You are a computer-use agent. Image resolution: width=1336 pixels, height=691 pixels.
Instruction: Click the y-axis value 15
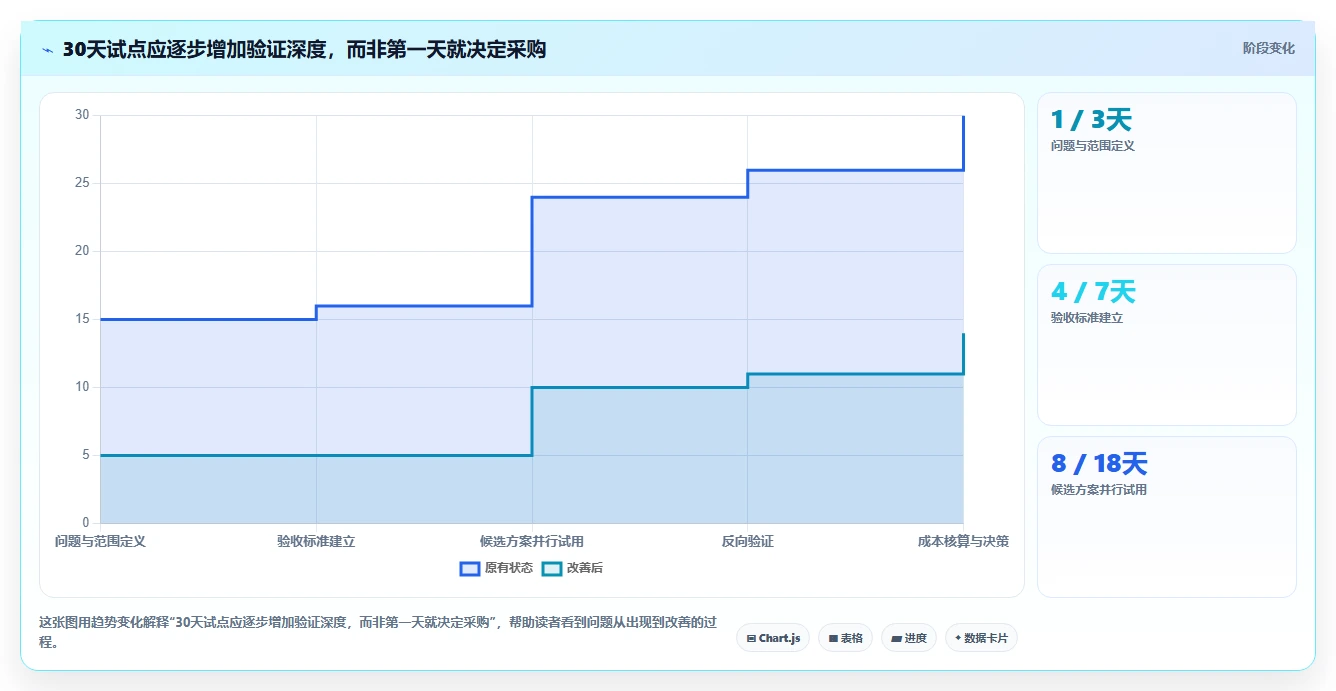point(82,319)
